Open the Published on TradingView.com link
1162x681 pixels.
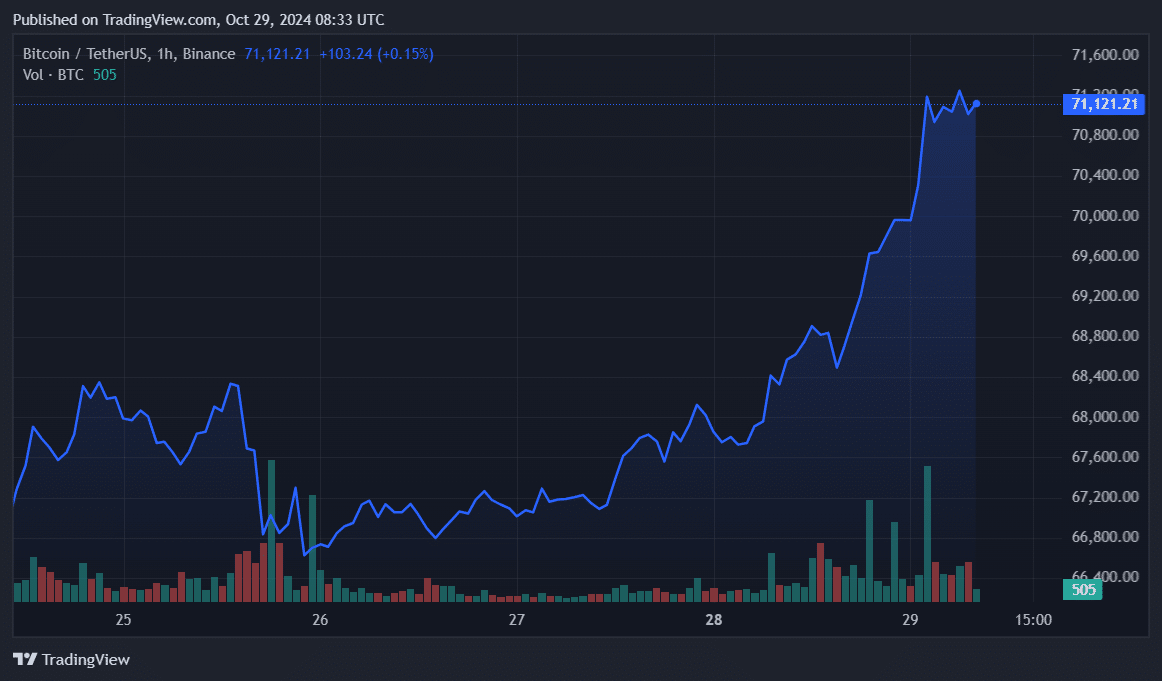[157, 19]
